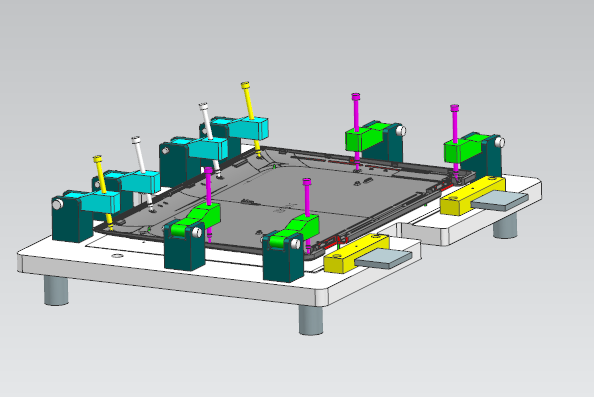Select the white pivot pin on the rear-center green clamp pillar
Image resolution: width=594 pixels, height=397 pixels.
coord(401,131)
